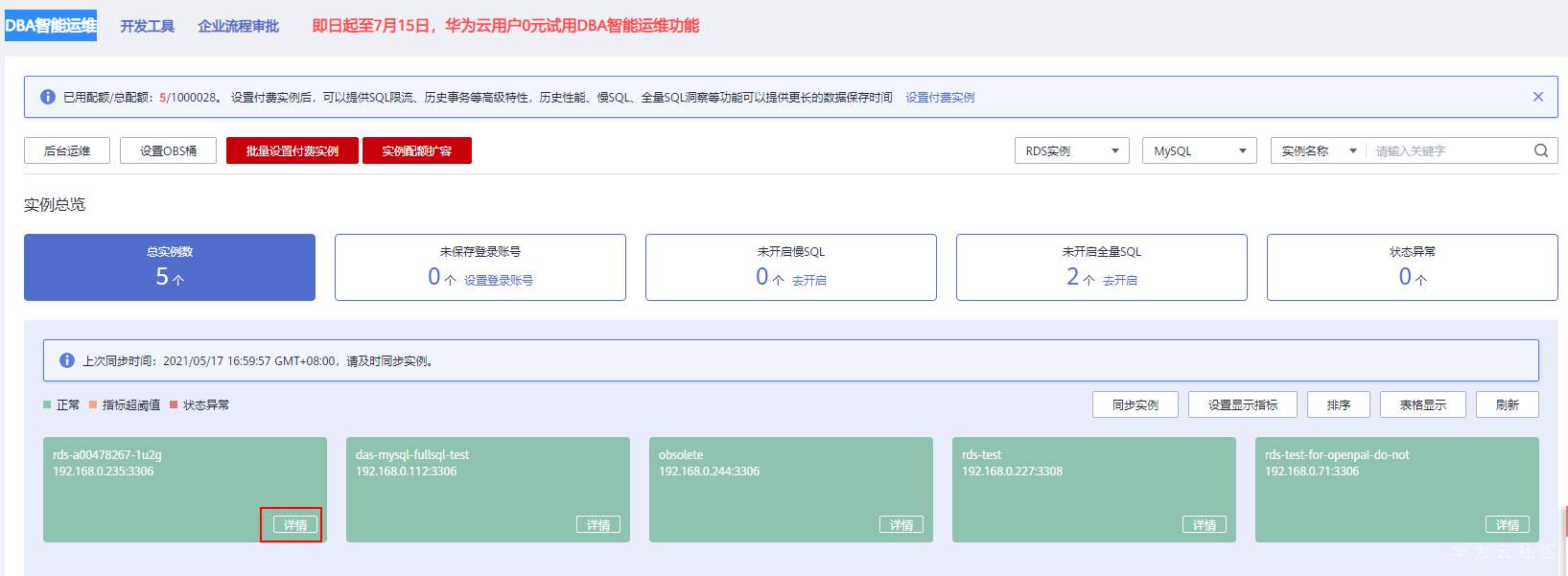Select the 状态异常 overview card
Screen dimensions: 1568x576
(x=1413, y=267)
